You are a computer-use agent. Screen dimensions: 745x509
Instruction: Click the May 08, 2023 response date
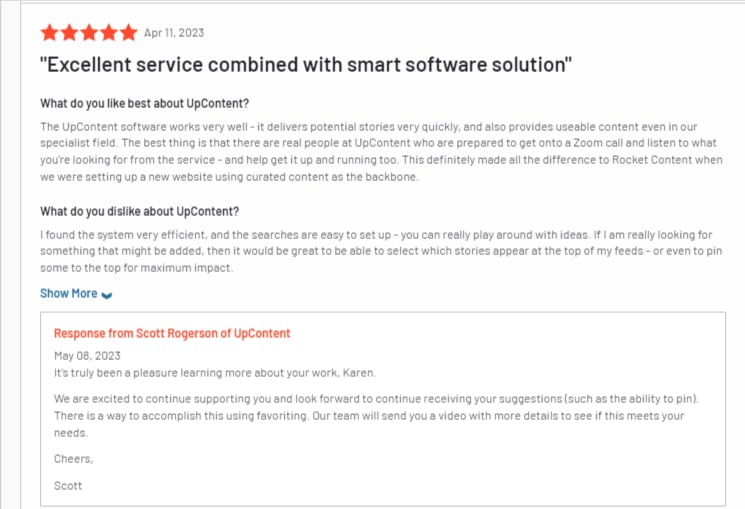[x=87, y=355]
